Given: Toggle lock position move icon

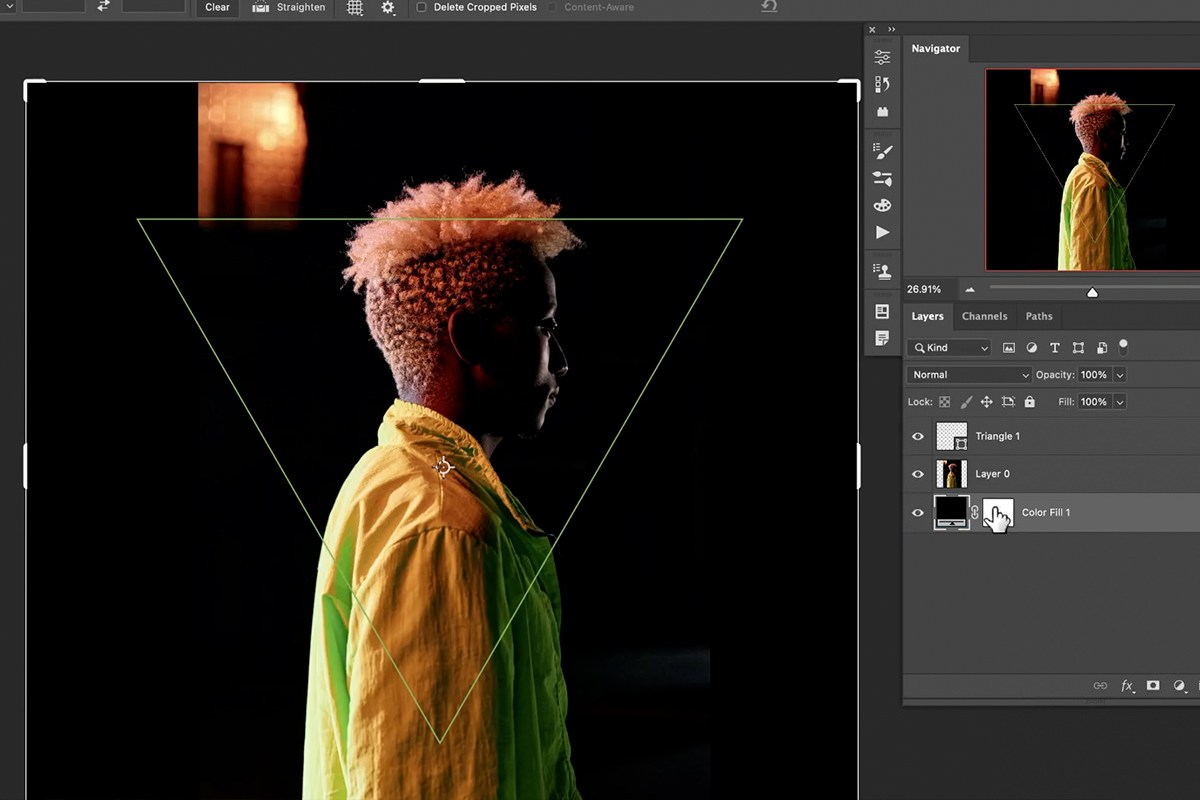Looking at the screenshot, I should [986, 402].
